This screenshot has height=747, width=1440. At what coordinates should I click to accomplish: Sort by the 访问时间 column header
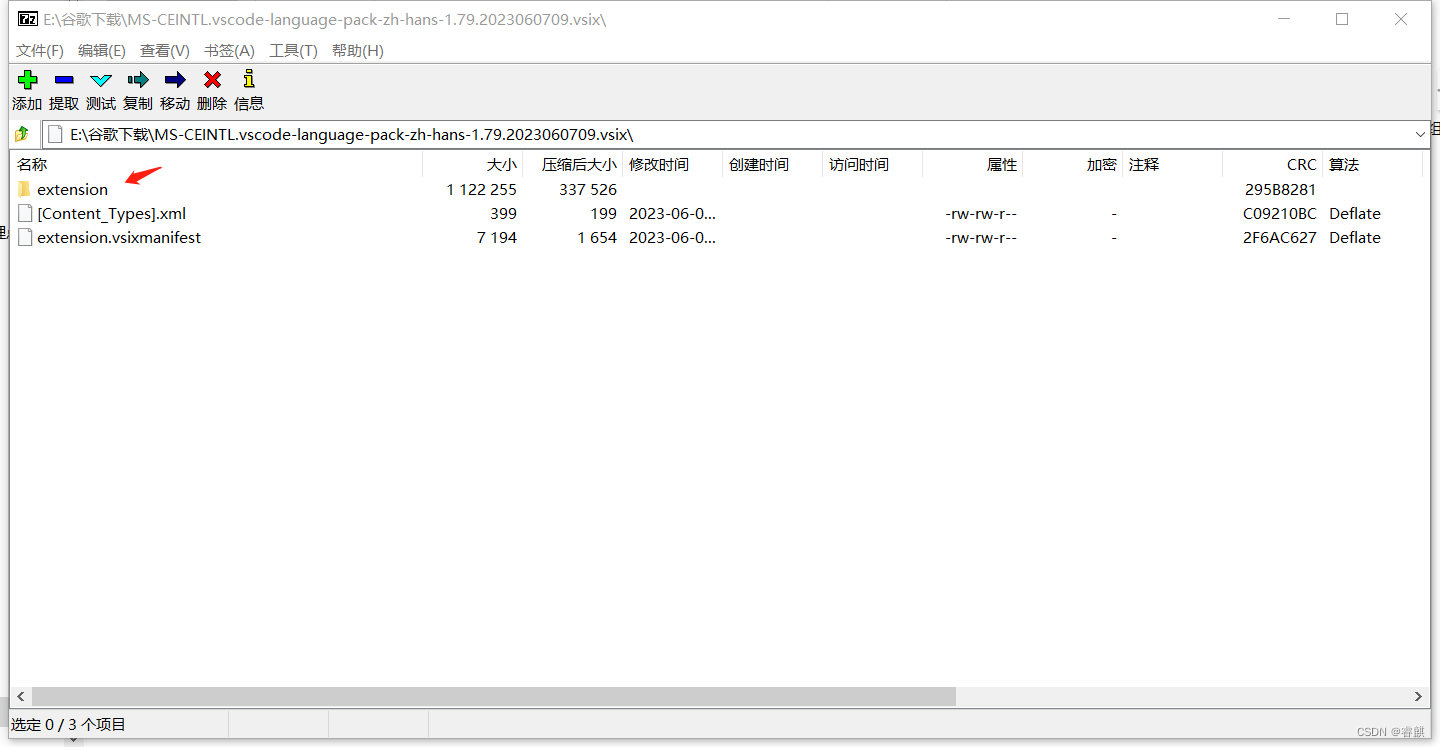[872, 165]
